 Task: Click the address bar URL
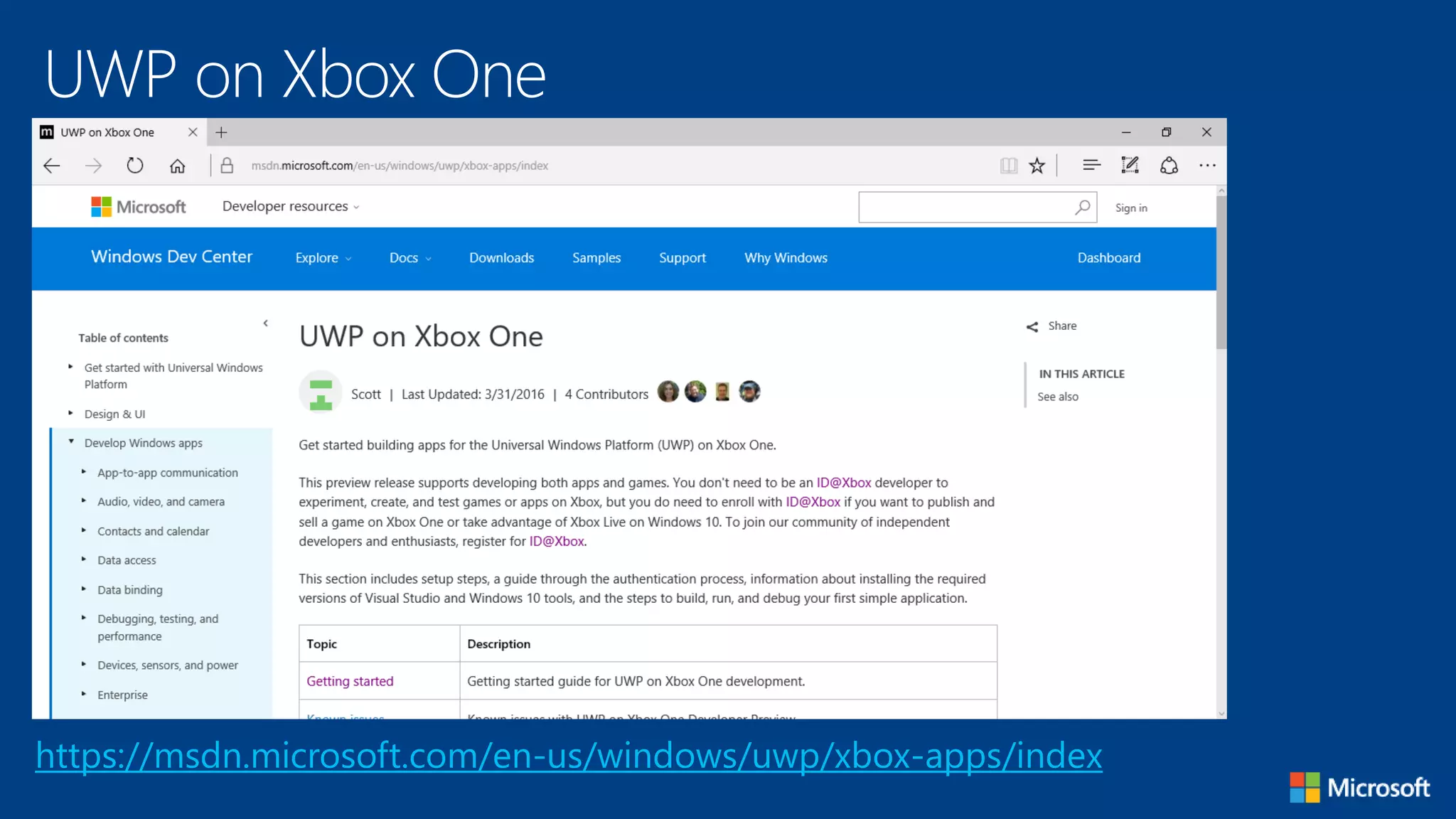coord(400,166)
